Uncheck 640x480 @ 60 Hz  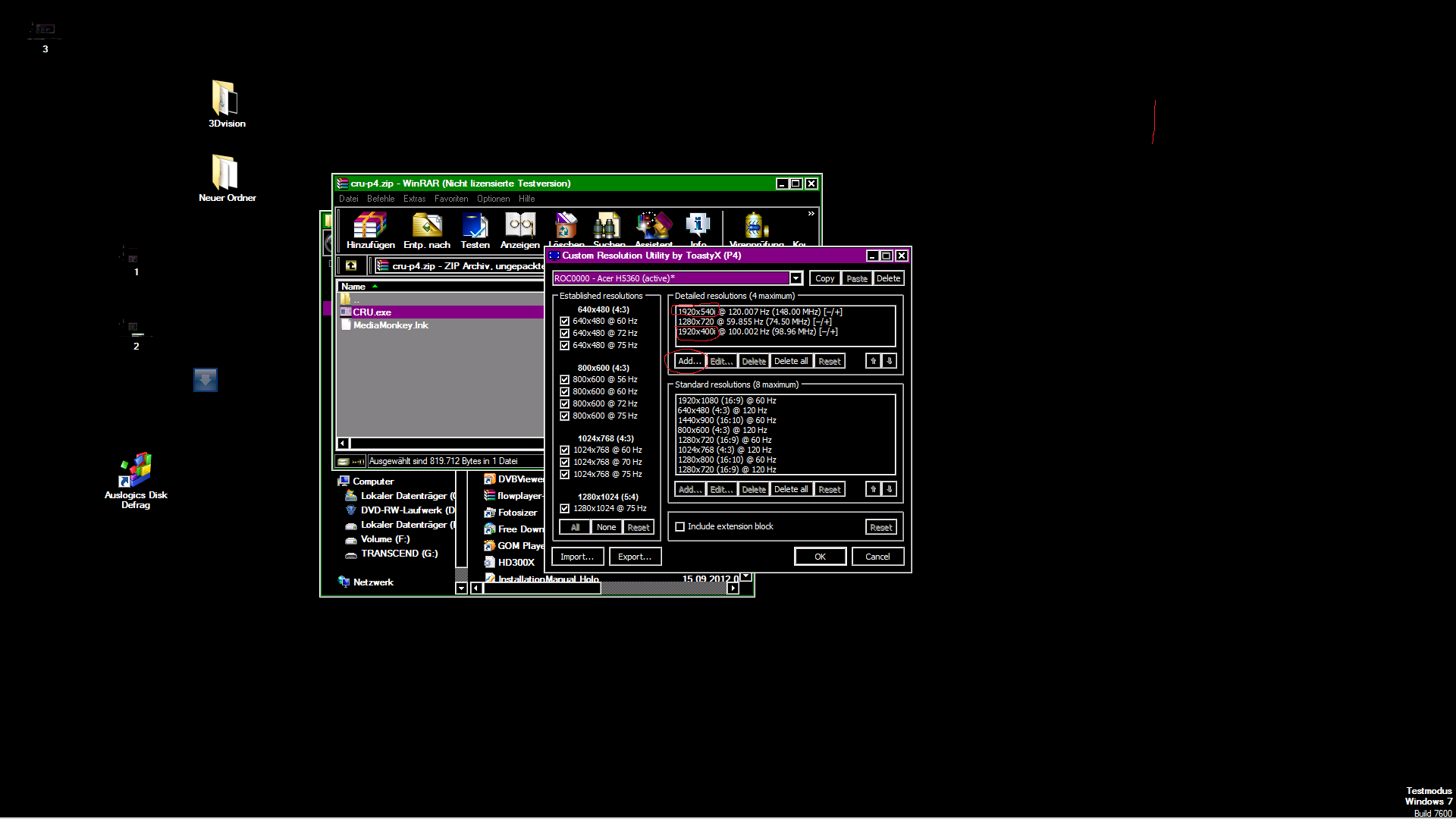(564, 322)
